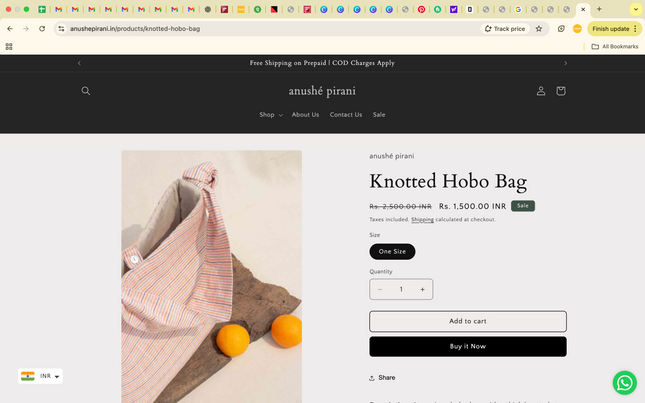
Task: Open the Finish update browser menu
Action: [614, 29]
